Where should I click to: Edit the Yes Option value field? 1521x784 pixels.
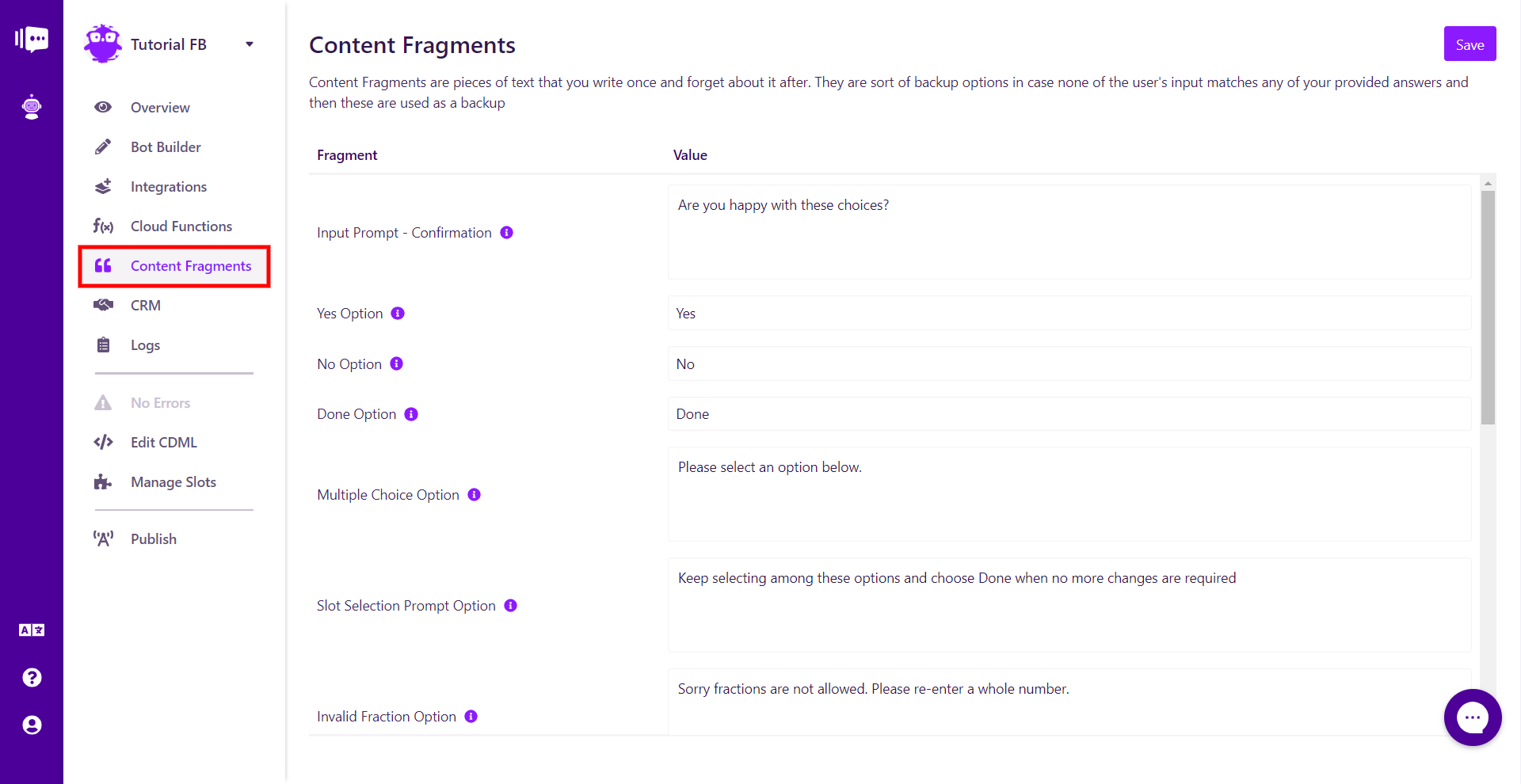click(1069, 313)
